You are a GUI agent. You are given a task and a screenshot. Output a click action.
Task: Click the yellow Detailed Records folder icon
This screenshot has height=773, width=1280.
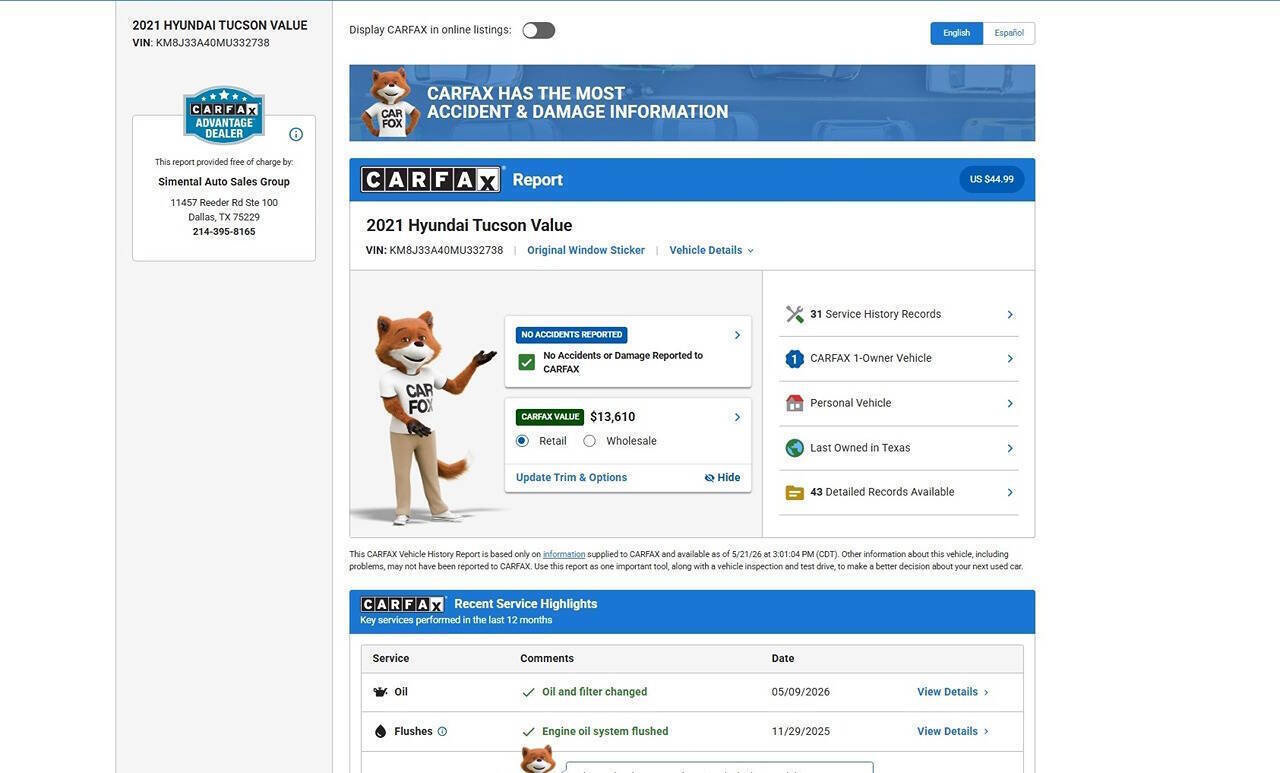(795, 493)
